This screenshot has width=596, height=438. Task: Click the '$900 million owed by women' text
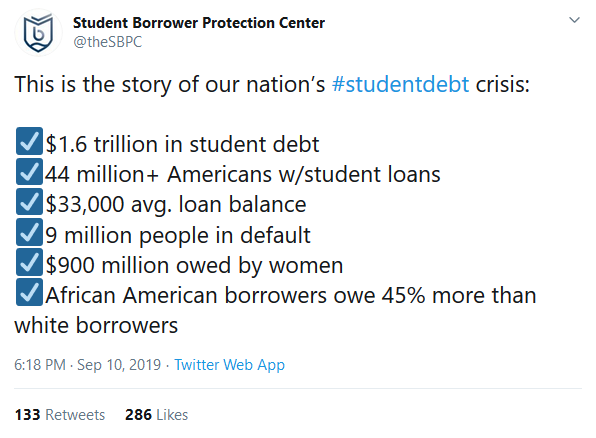[194, 265]
